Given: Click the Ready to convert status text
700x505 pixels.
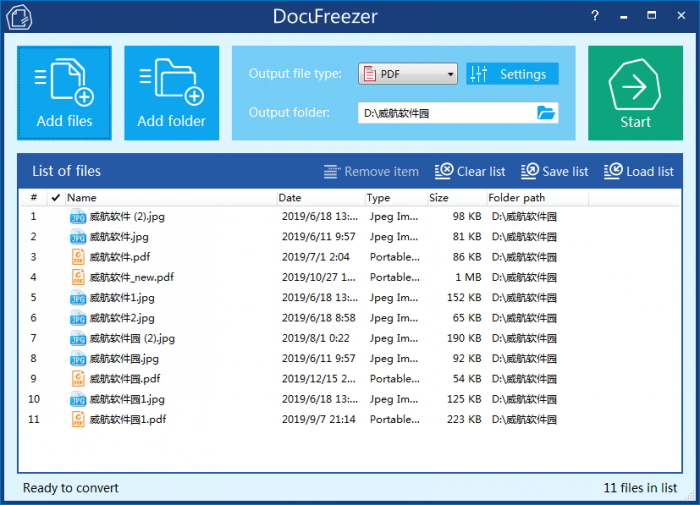Looking at the screenshot, I should pyautogui.click(x=71, y=488).
